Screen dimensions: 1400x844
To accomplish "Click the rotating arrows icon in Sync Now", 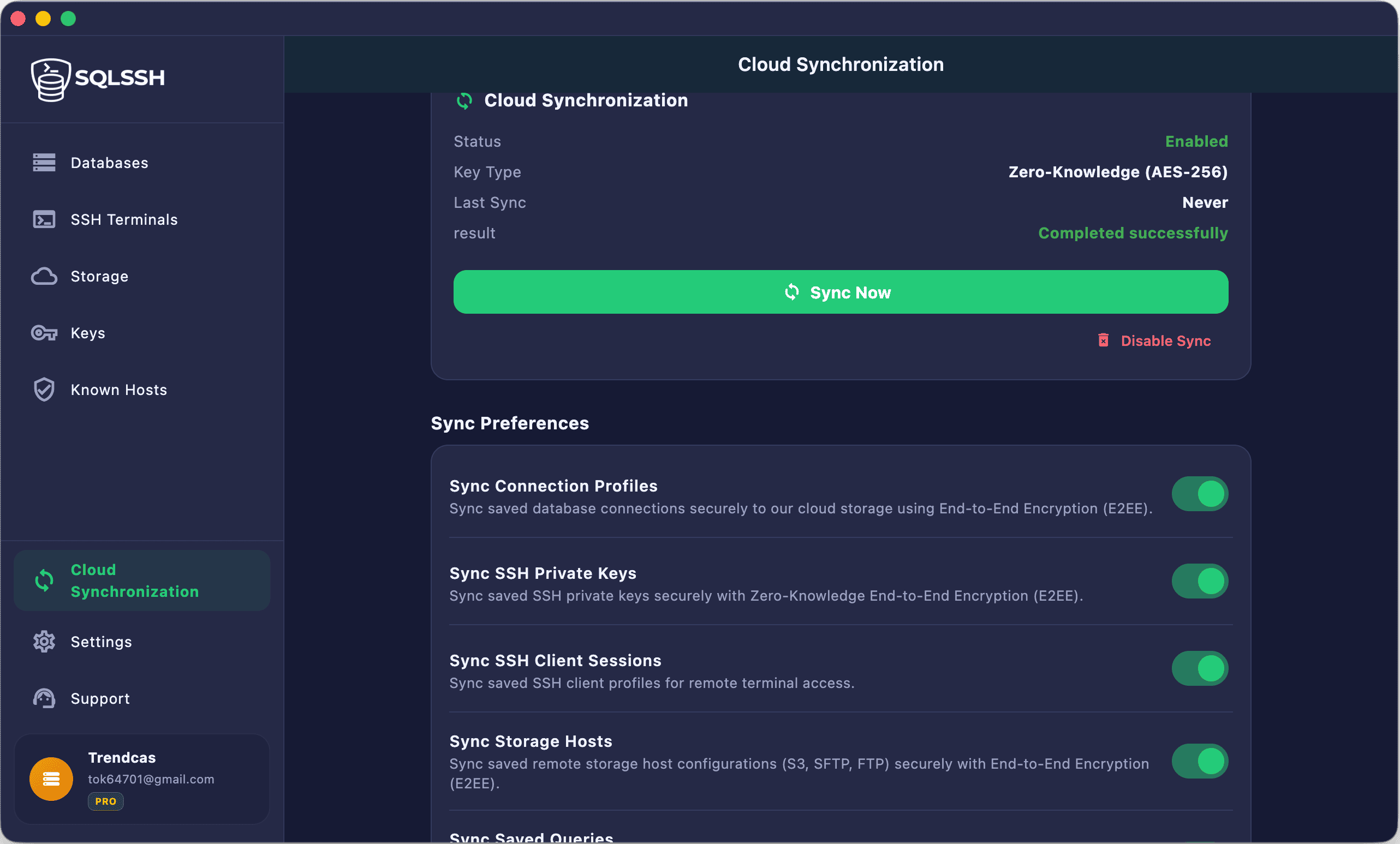I will coord(791,292).
